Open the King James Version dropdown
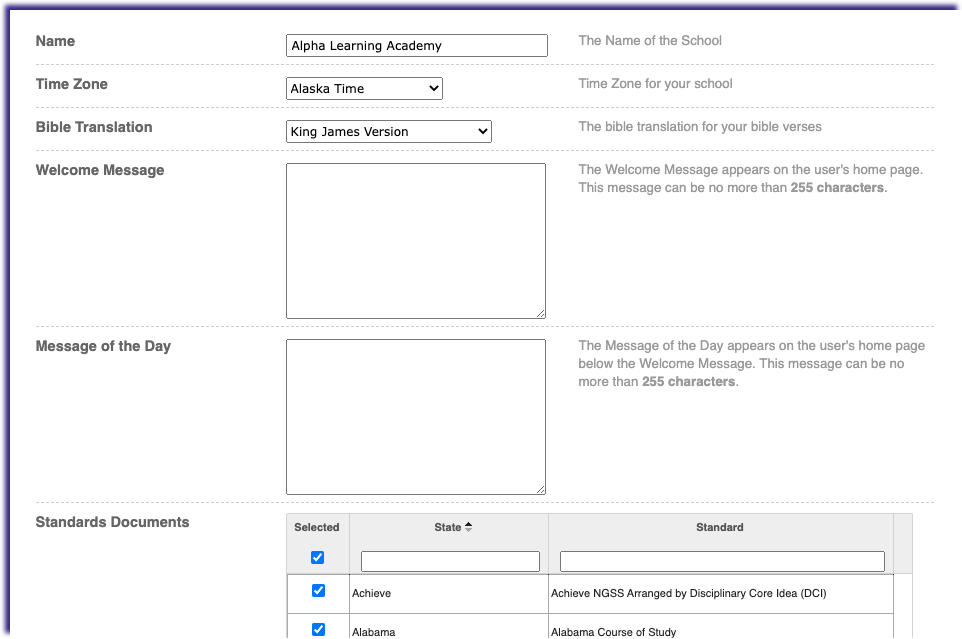The image size is (962, 639). coord(388,131)
